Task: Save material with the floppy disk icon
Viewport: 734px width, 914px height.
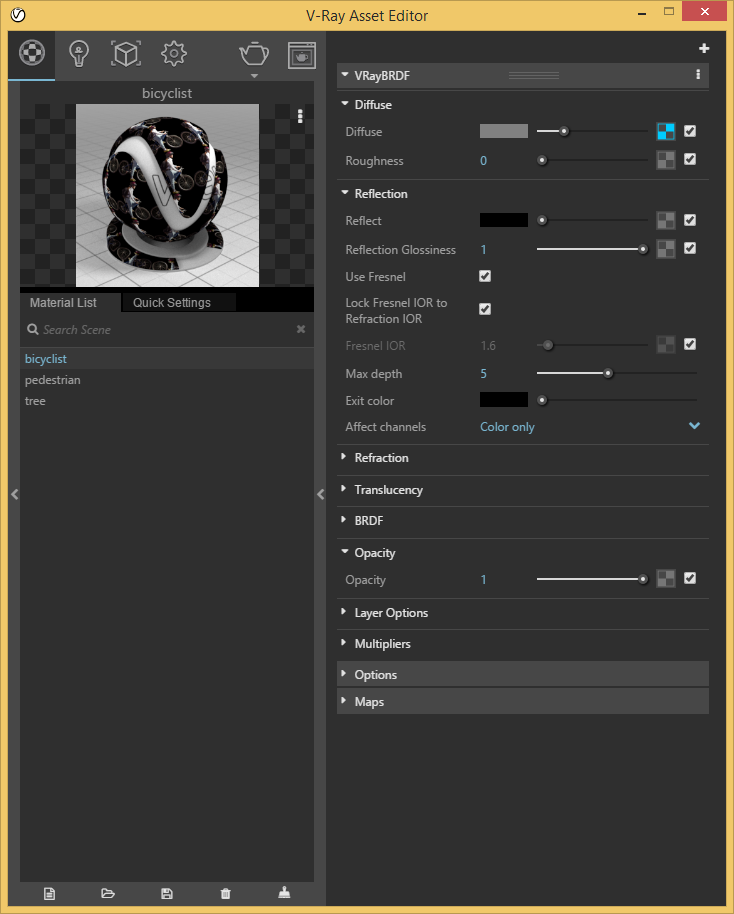Action: point(167,894)
